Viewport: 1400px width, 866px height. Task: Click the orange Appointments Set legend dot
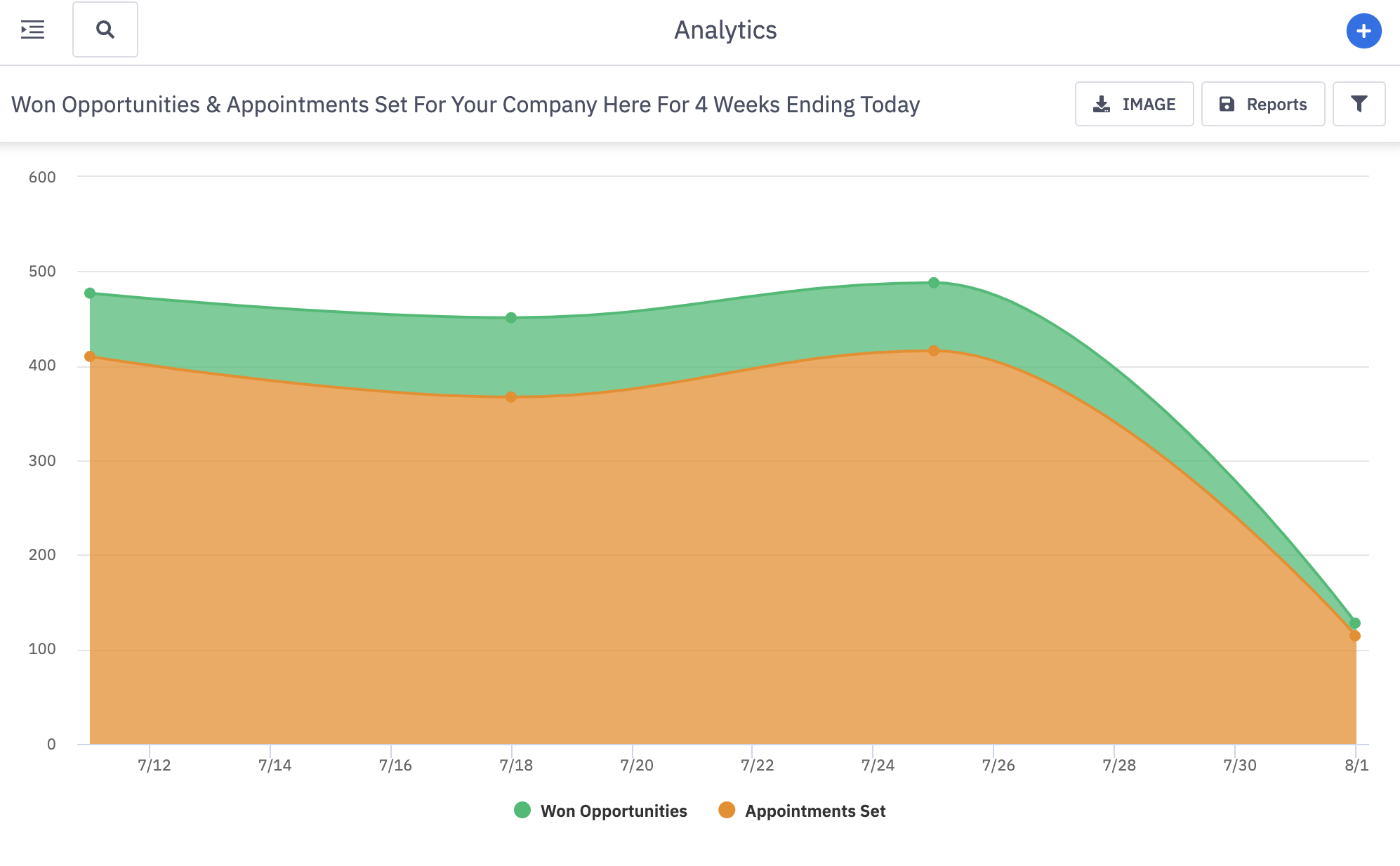pyautogui.click(x=727, y=811)
